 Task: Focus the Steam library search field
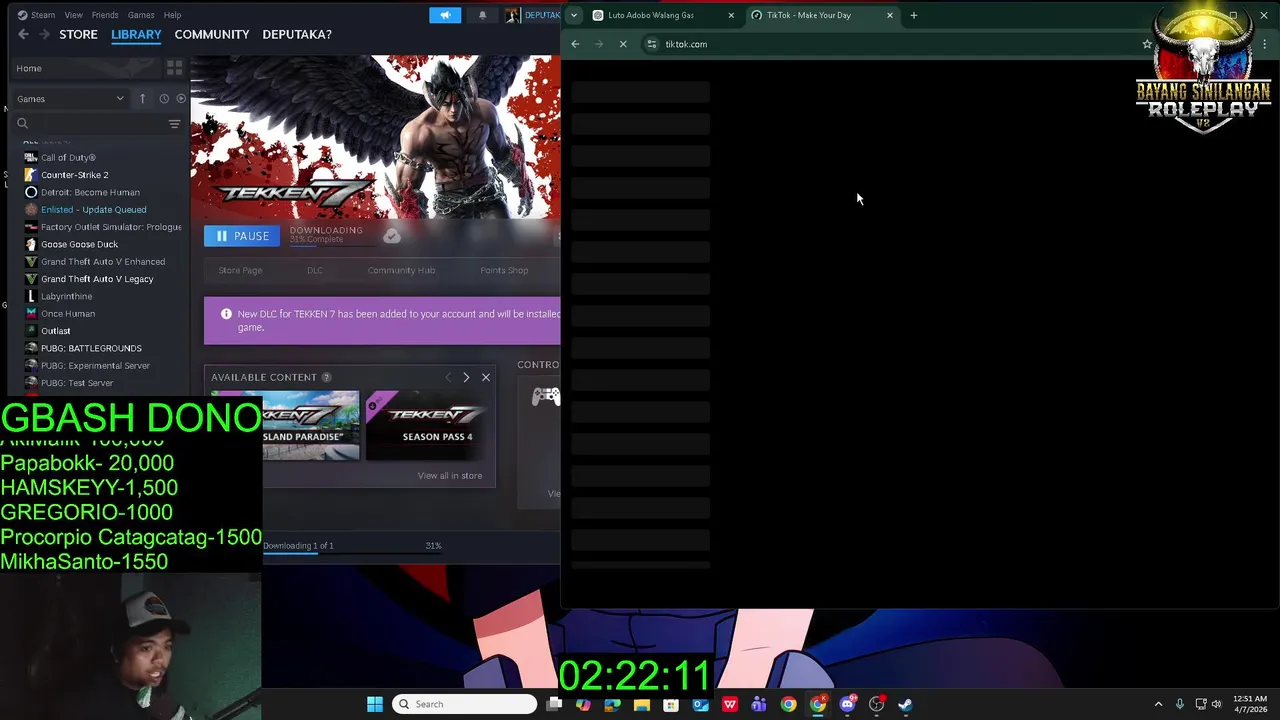[90, 124]
